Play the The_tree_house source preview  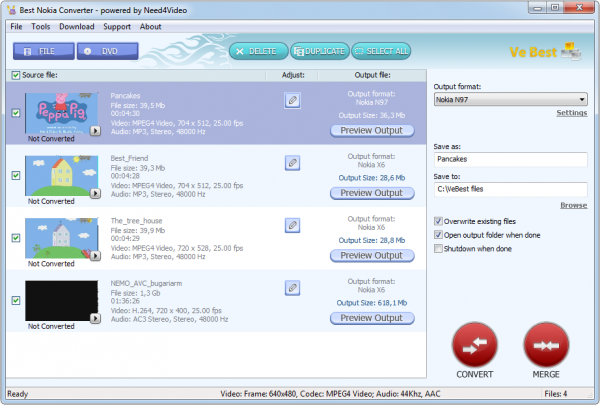click(x=95, y=256)
